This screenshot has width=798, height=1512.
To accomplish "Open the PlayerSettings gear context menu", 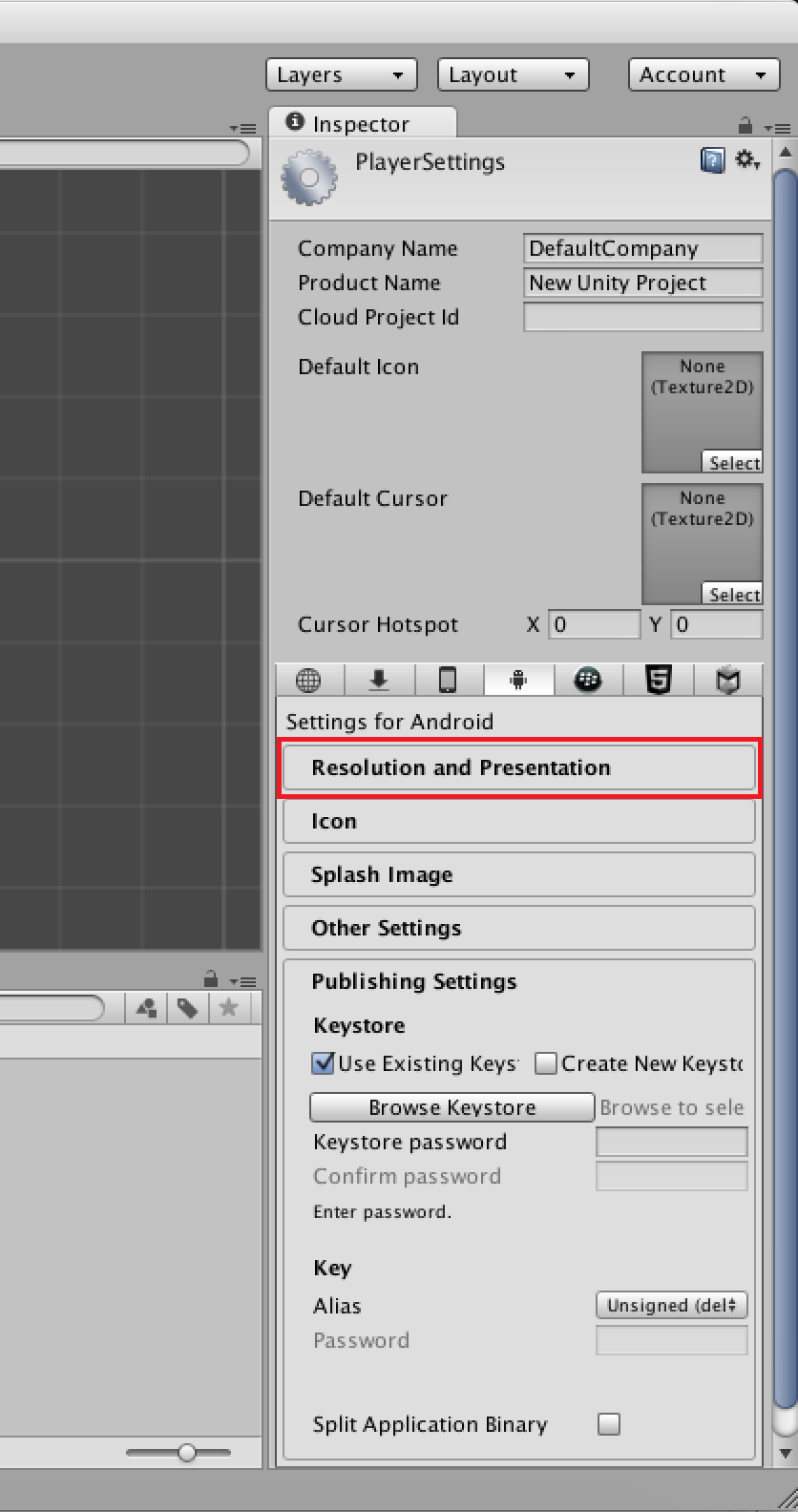I will 746,160.
